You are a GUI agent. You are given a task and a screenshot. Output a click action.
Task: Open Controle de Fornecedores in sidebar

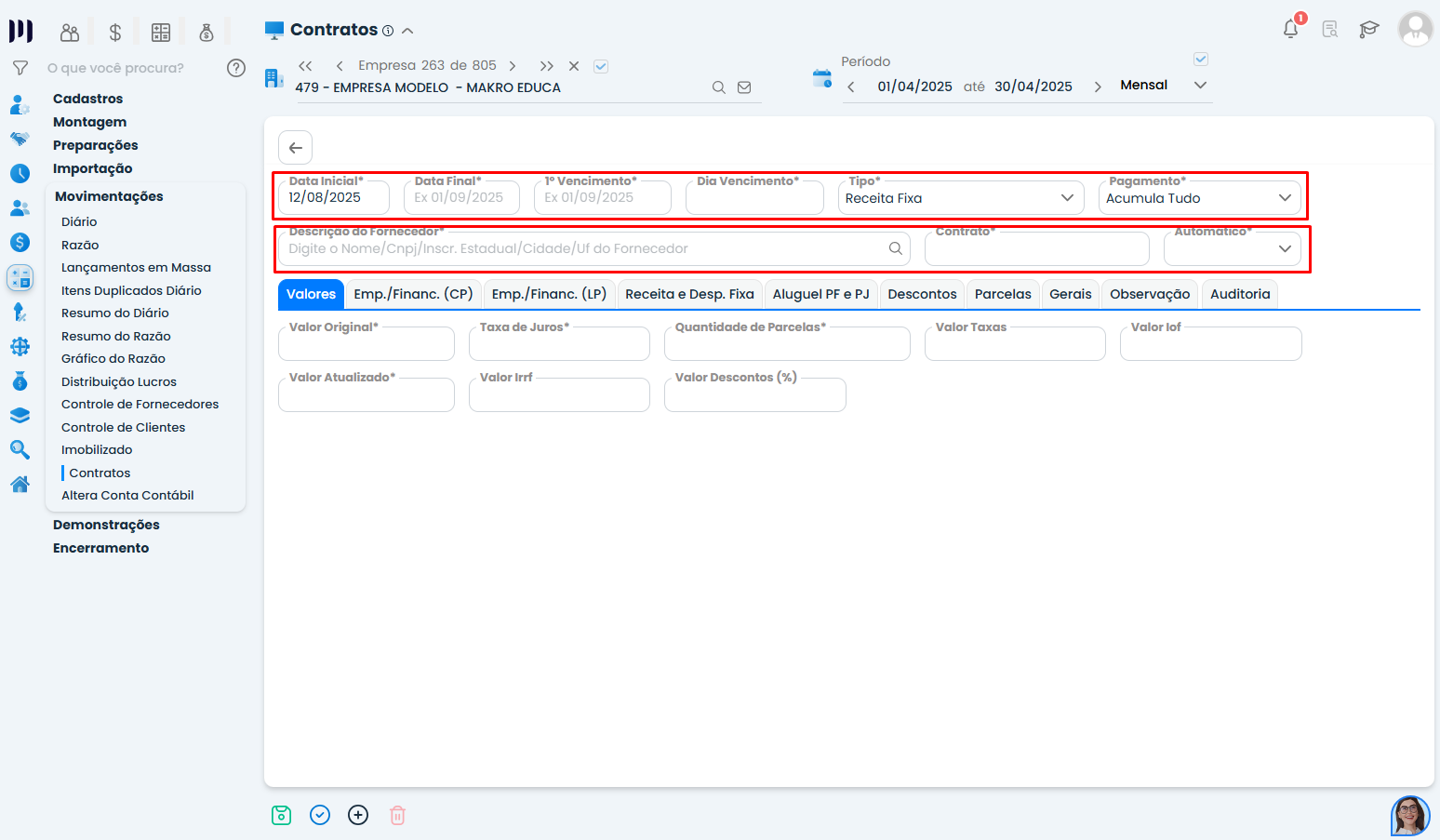[140, 405]
